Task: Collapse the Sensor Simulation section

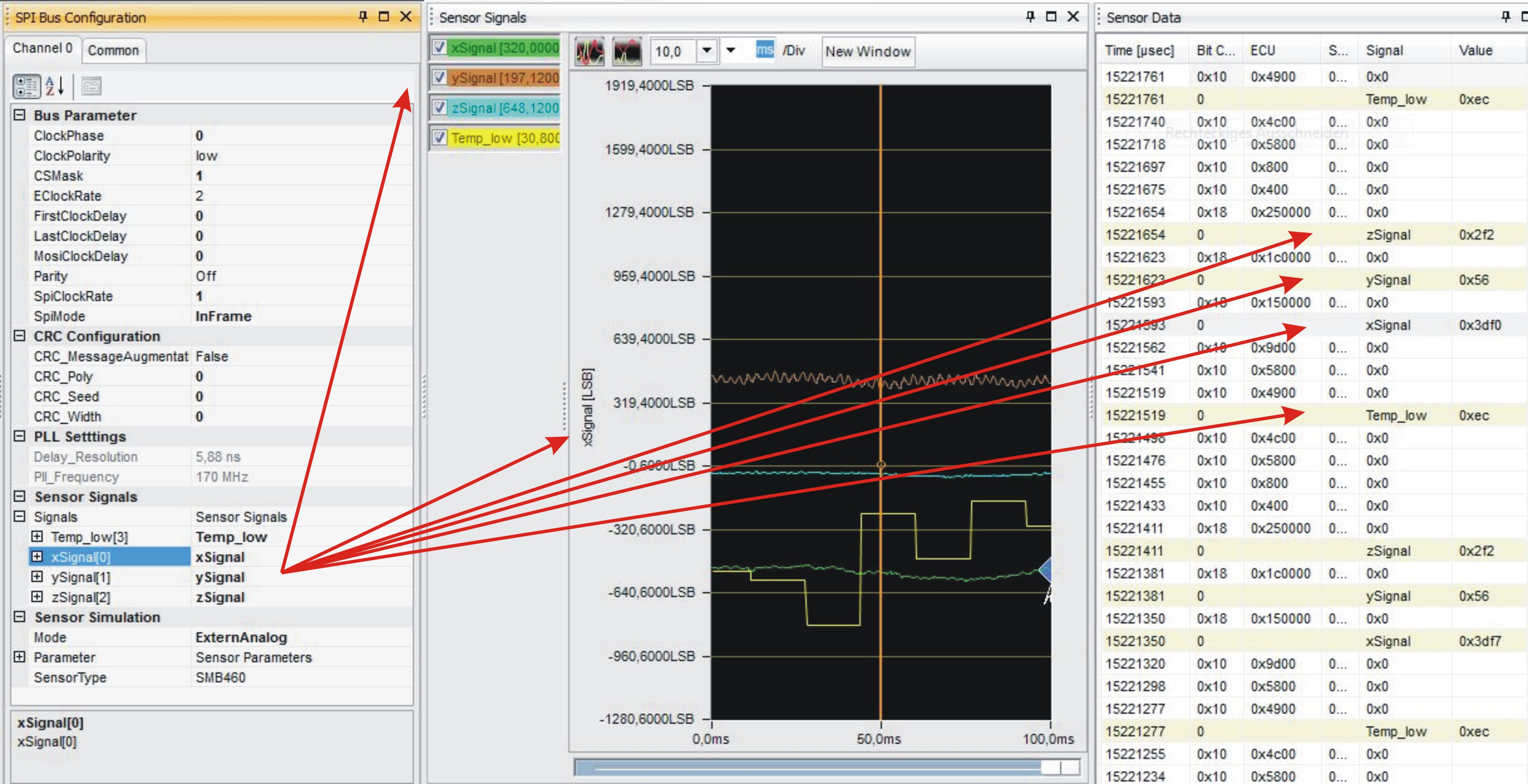Action: pyautogui.click(x=20, y=617)
